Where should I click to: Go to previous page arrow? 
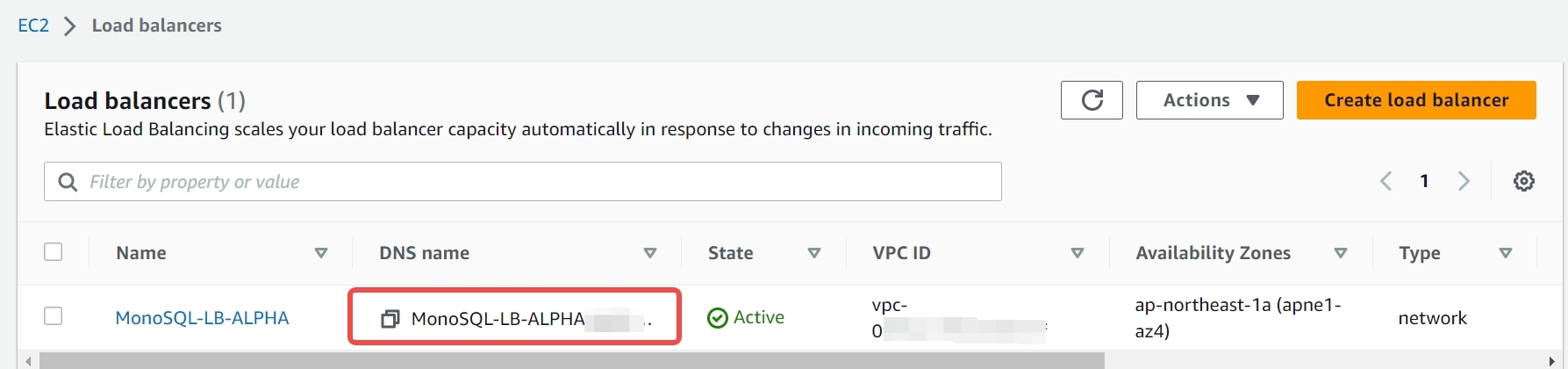tap(1386, 181)
